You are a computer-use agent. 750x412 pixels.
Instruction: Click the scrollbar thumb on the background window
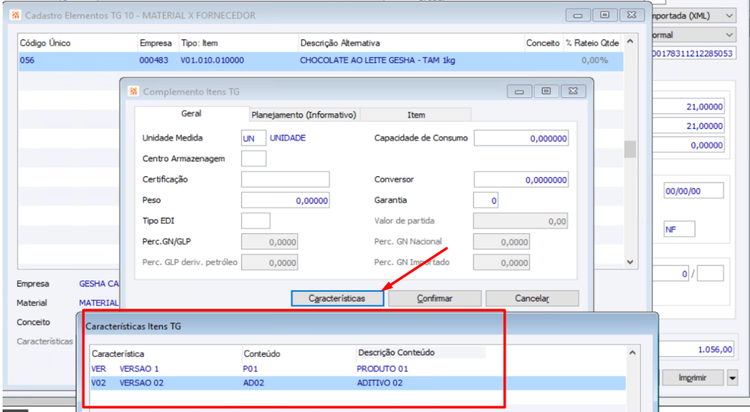pos(630,149)
